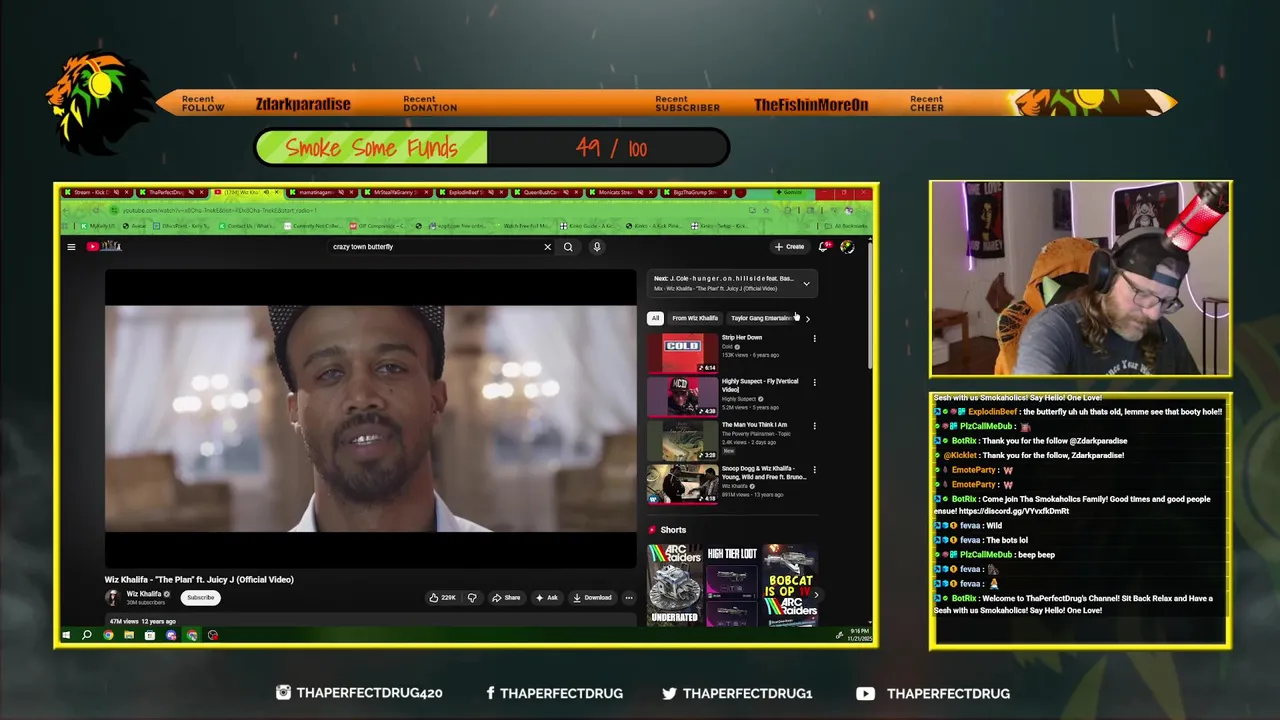The height and width of the screenshot is (720, 1280).
Task: Open the UNDERRATED ARC Raiders short
Action: pos(675,585)
